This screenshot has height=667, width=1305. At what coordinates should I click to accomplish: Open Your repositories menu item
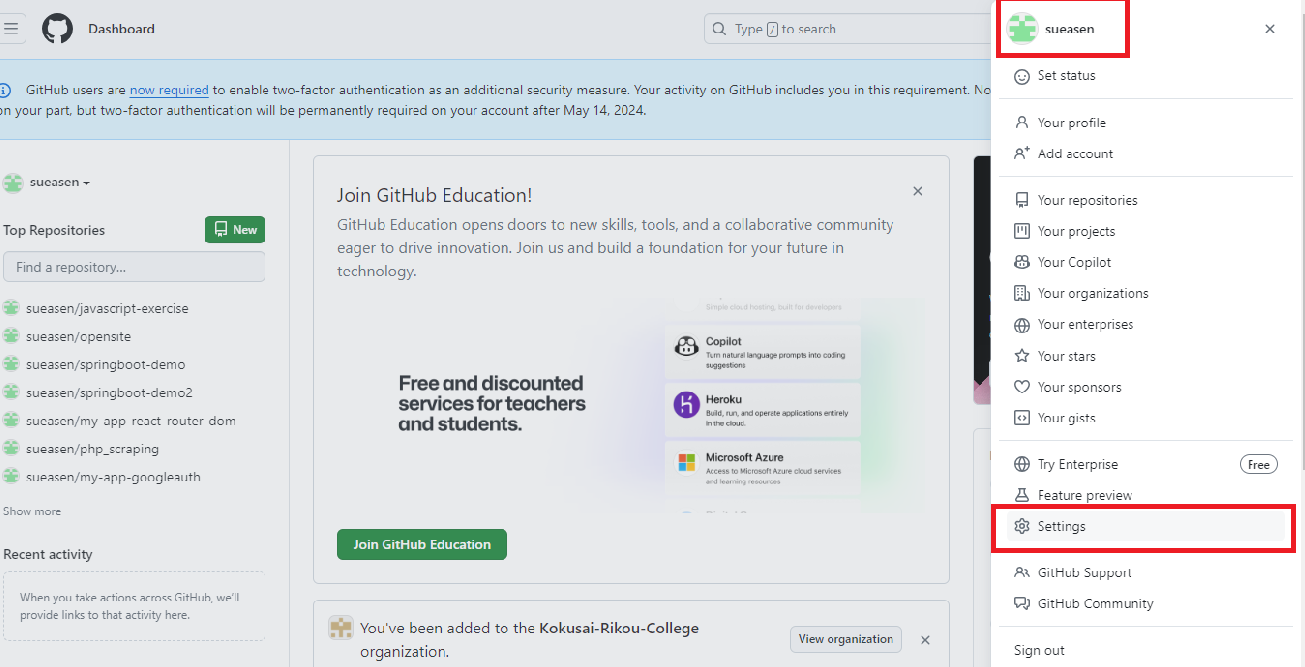coord(1087,200)
